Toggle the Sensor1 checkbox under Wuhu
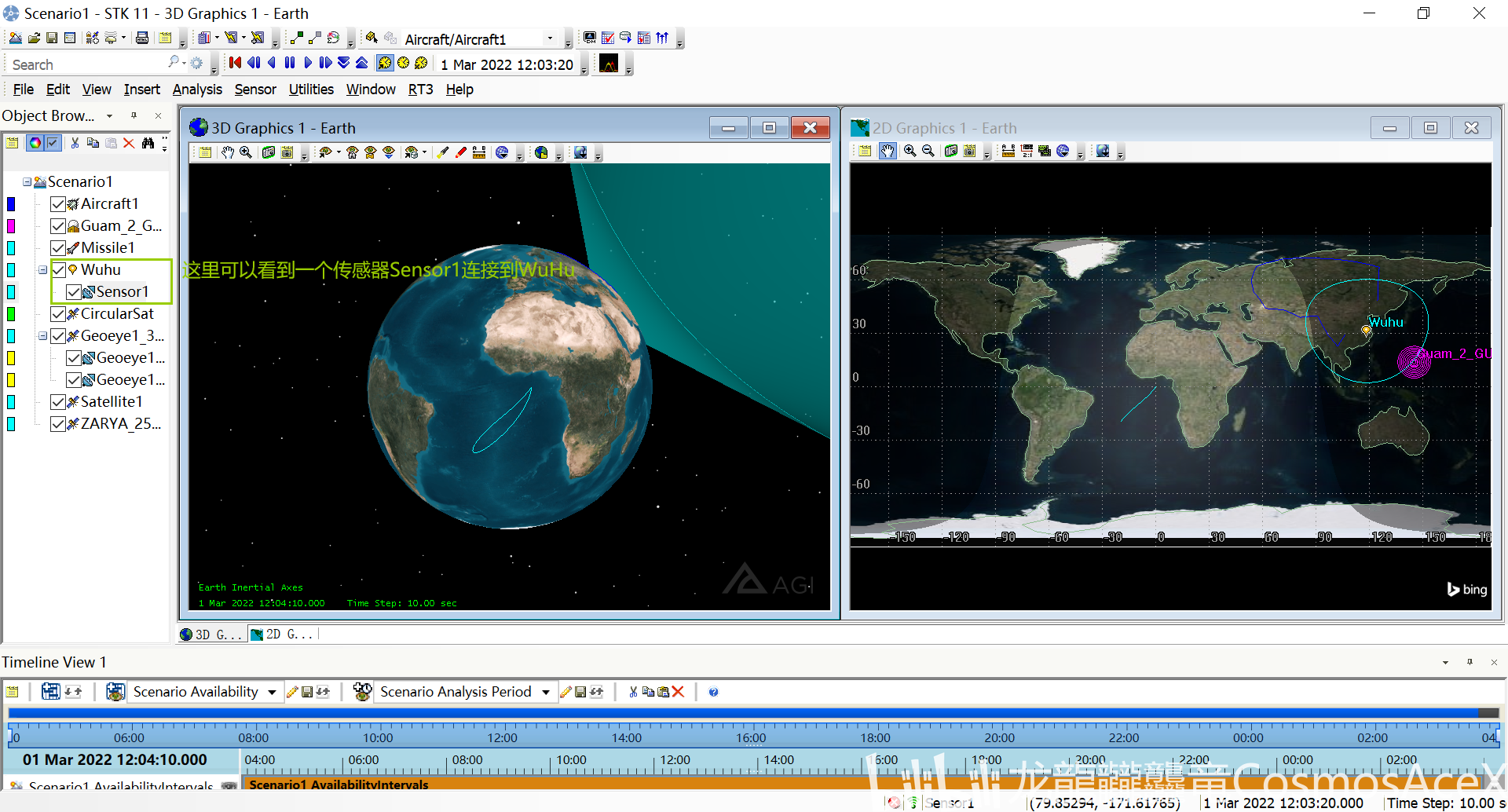 point(74,292)
